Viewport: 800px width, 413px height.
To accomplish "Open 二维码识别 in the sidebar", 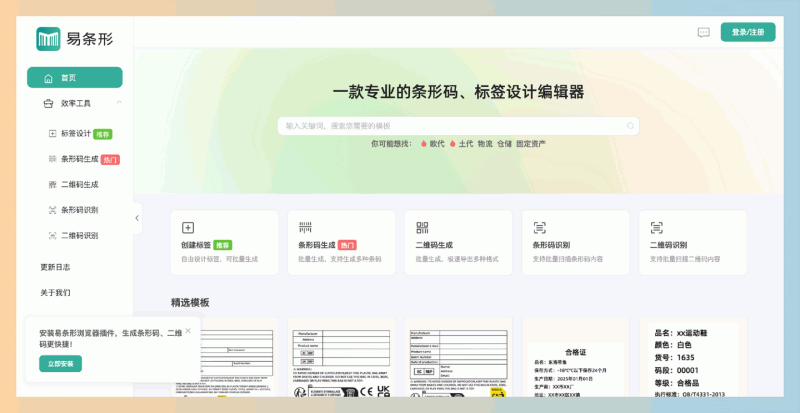I will tap(80, 235).
